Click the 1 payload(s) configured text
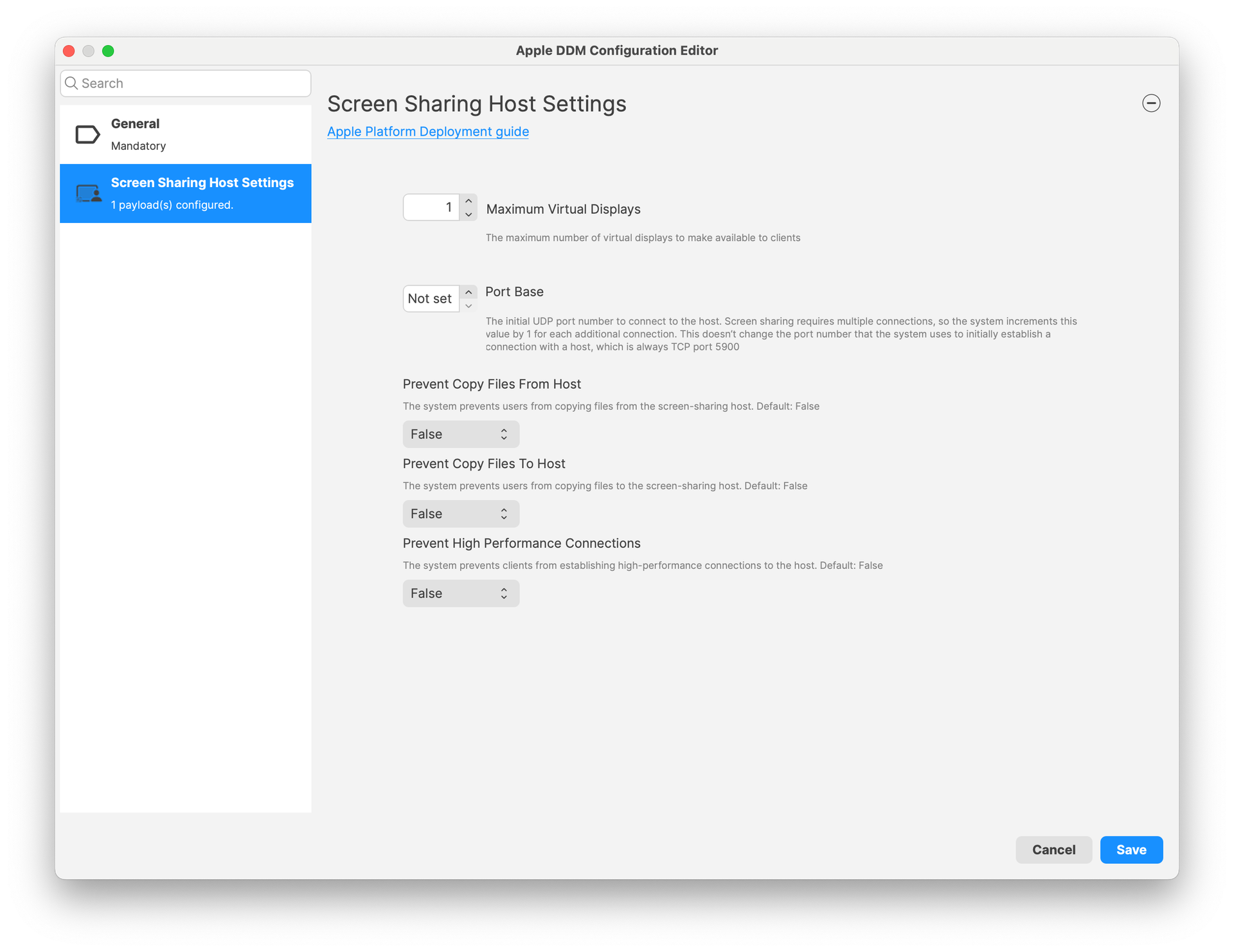Viewport: 1234px width, 952px height. pyautogui.click(x=172, y=205)
